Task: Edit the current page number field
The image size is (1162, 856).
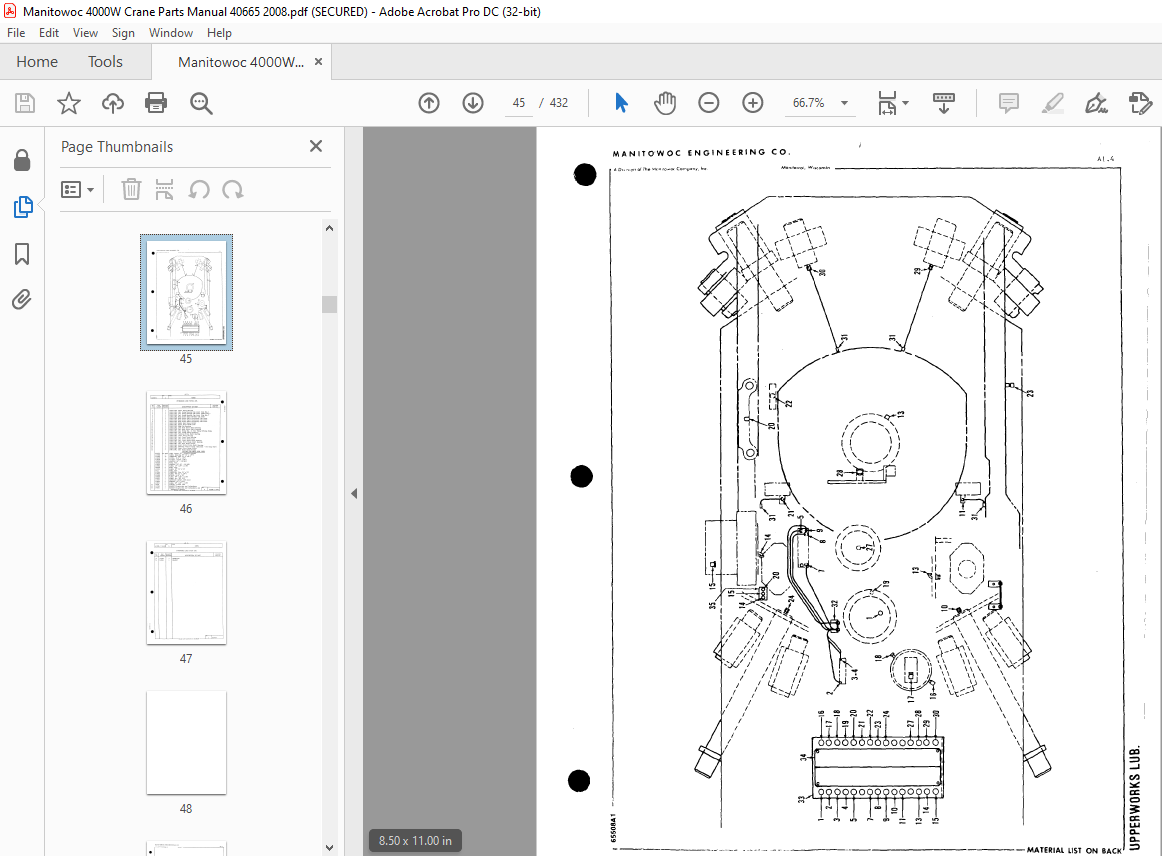Action: [x=519, y=103]
